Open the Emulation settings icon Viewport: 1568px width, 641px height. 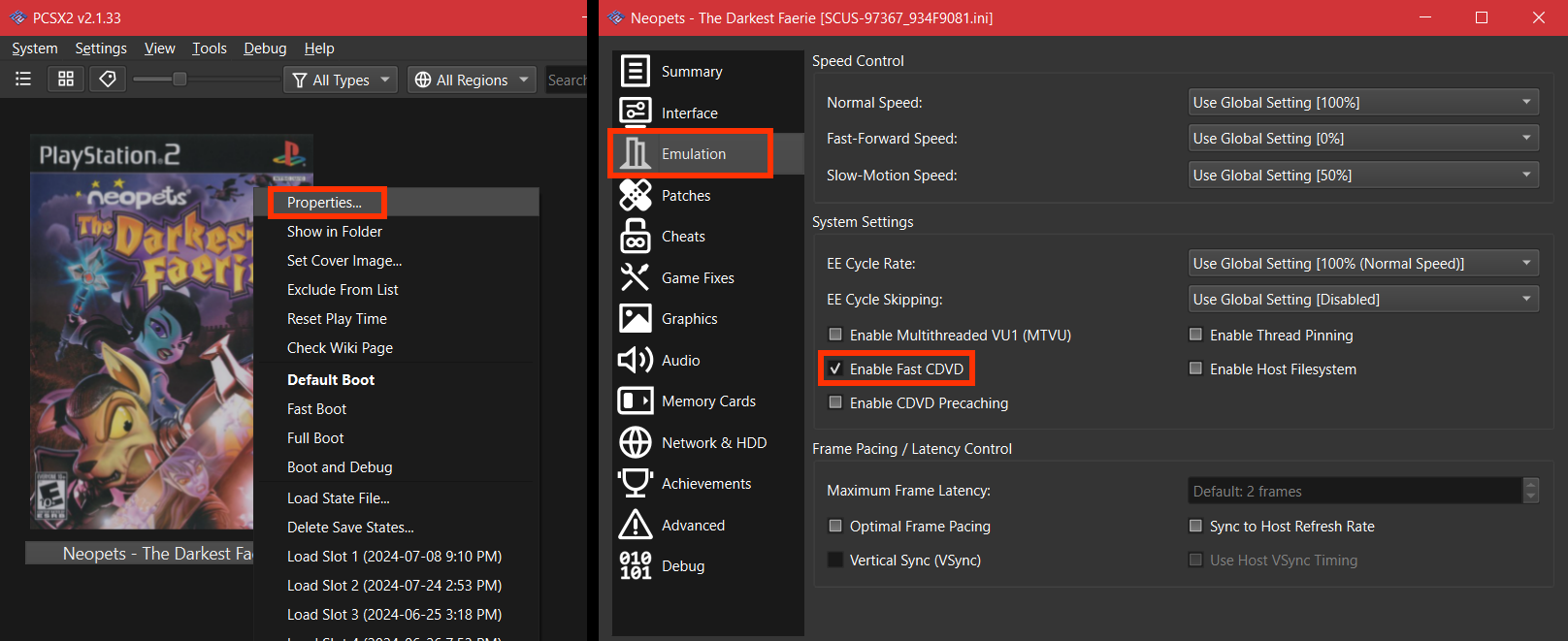[x=636, y=153]
